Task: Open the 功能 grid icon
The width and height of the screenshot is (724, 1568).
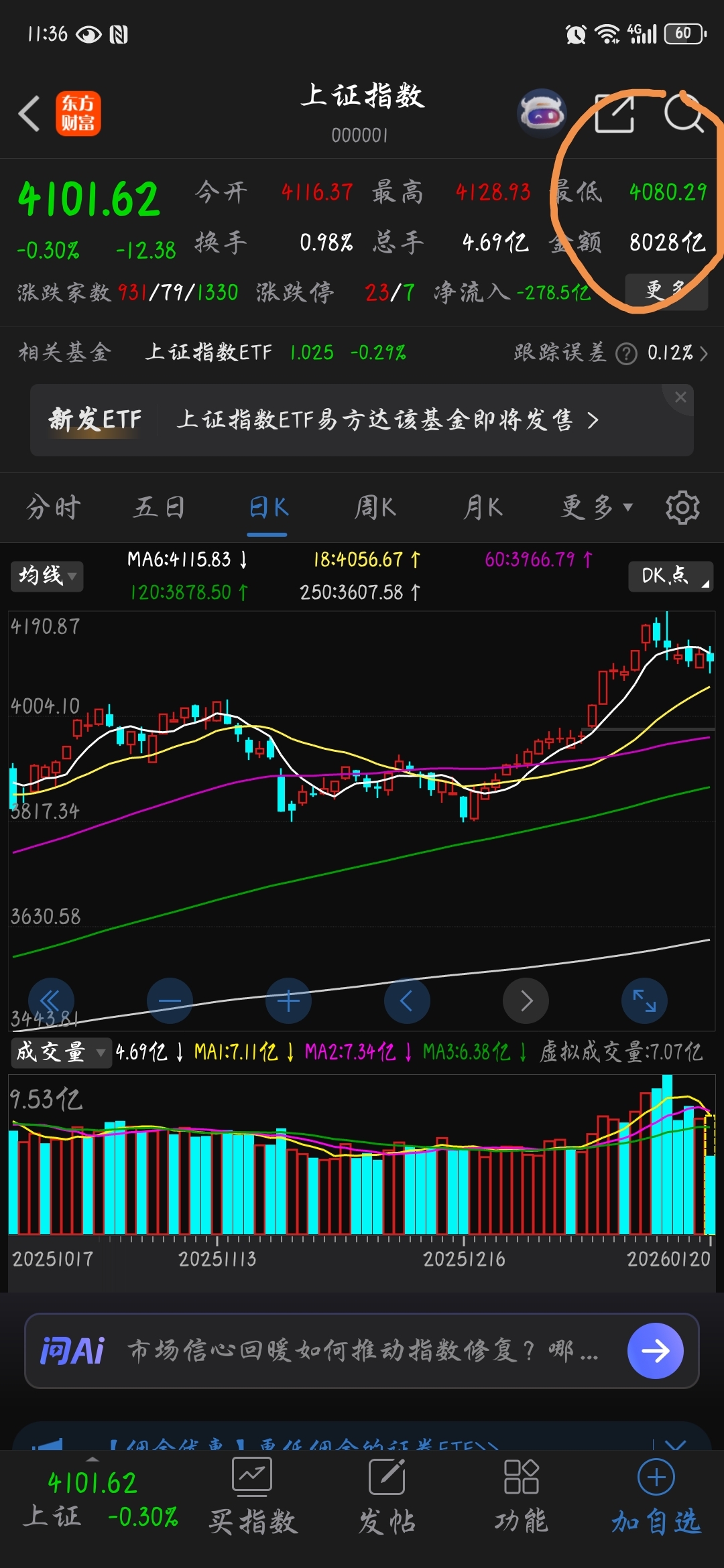Action: click(x=521, y=1477)
